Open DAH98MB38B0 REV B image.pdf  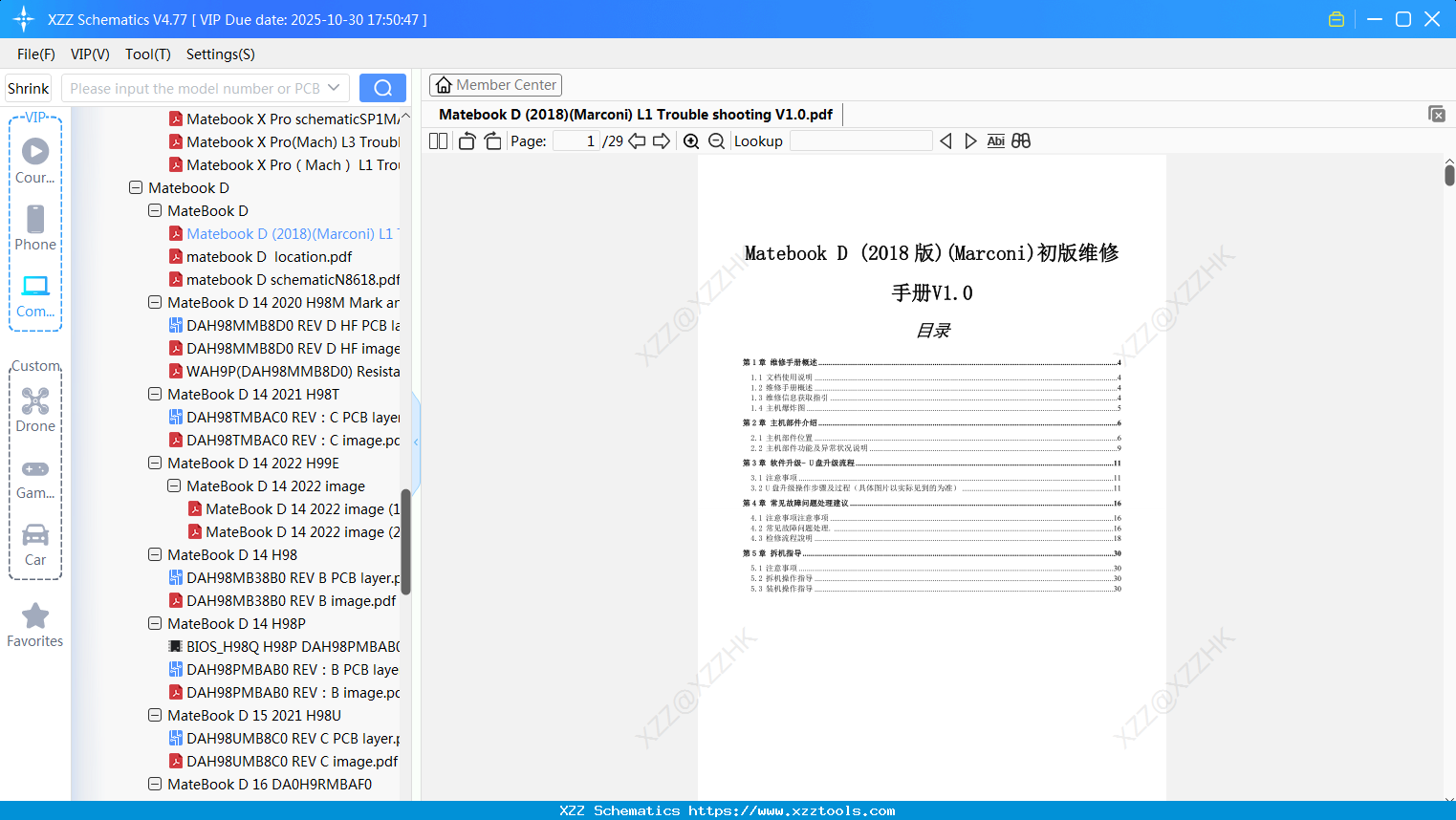292,601
